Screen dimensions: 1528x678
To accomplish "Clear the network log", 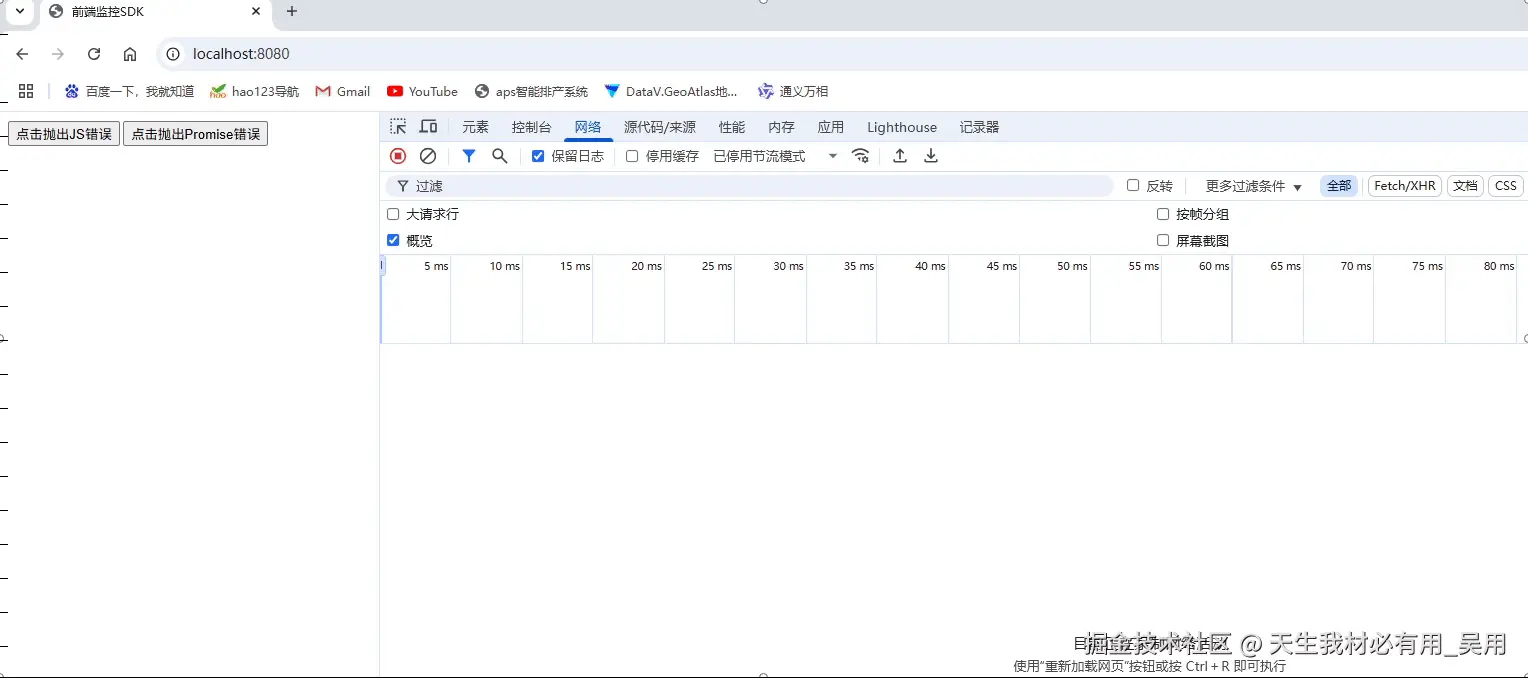I will [428, 156].
